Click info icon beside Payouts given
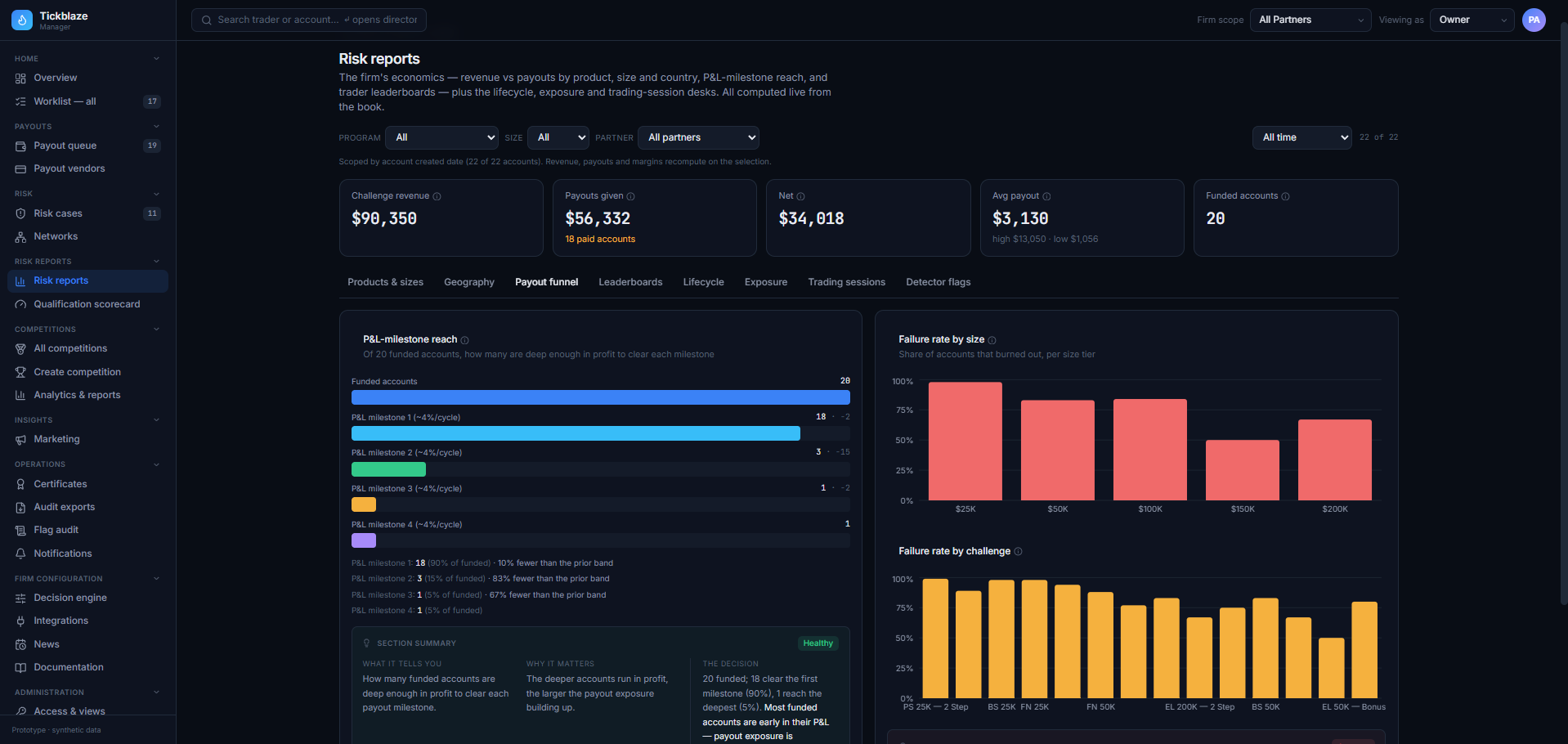1568x744 pixels. [630, 196]
